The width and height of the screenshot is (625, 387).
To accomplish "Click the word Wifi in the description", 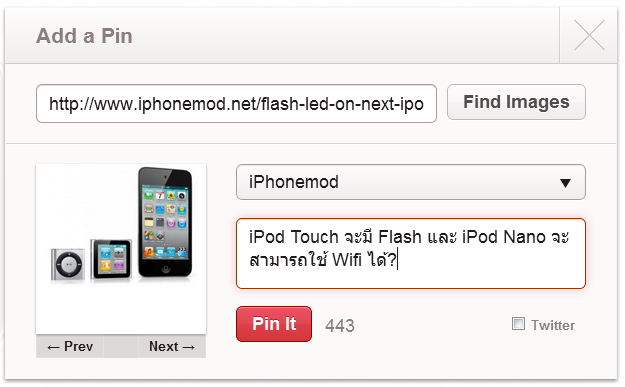I will pos(347,260).
